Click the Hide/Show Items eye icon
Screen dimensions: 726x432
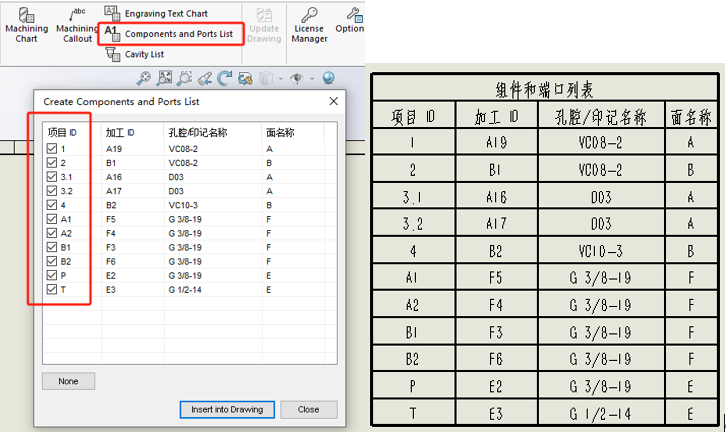pos(297,78)
